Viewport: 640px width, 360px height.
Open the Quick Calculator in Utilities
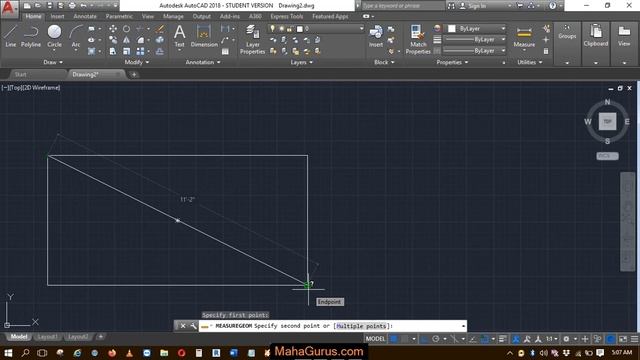coord(546,51)
